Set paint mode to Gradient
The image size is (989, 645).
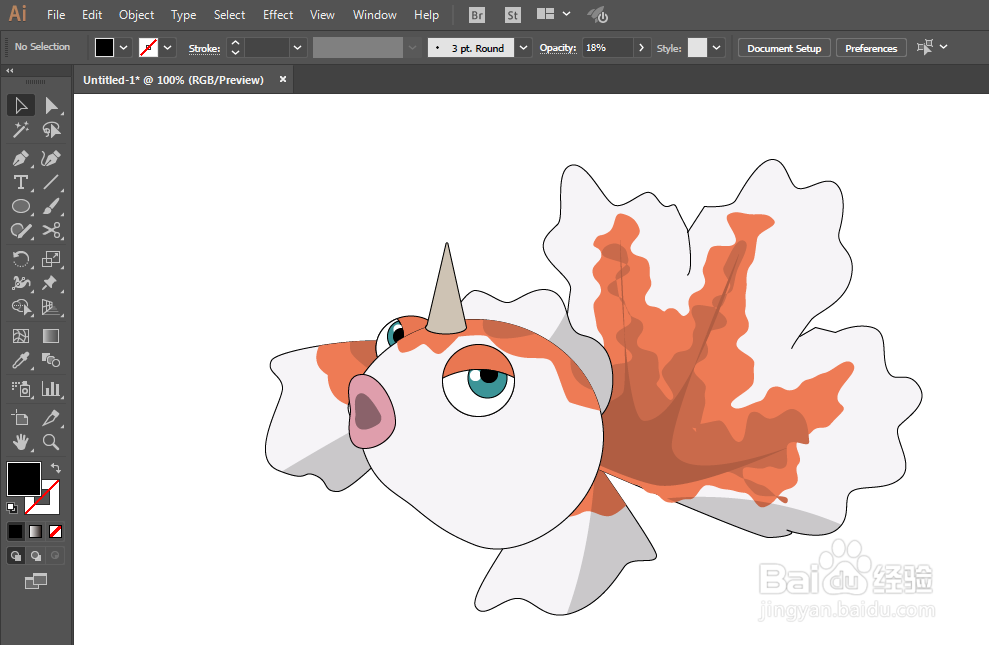pos(35,532)
